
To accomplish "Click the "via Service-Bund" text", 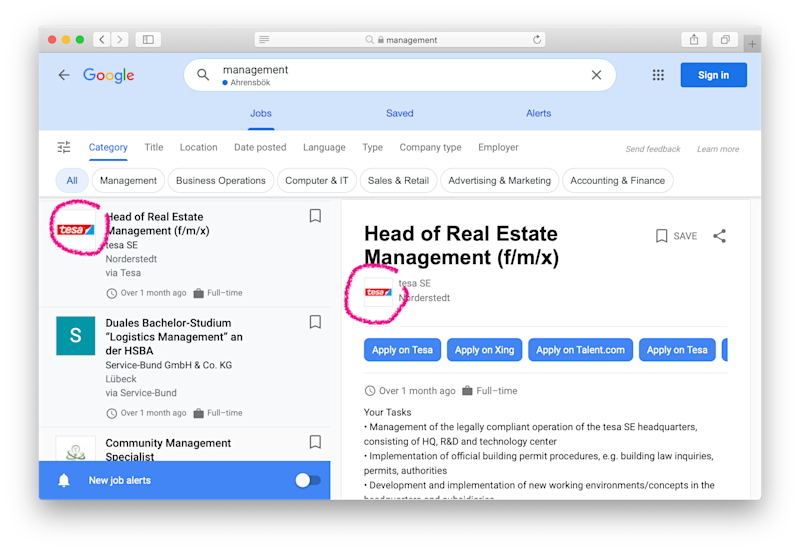I will pos(141,393).
